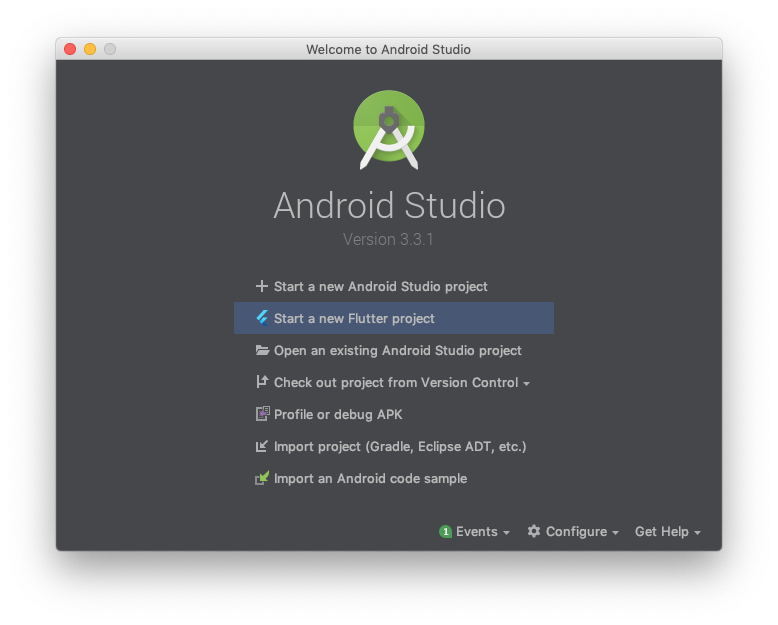
Task: Click the version control branch icon
Action: click(262, 382)
